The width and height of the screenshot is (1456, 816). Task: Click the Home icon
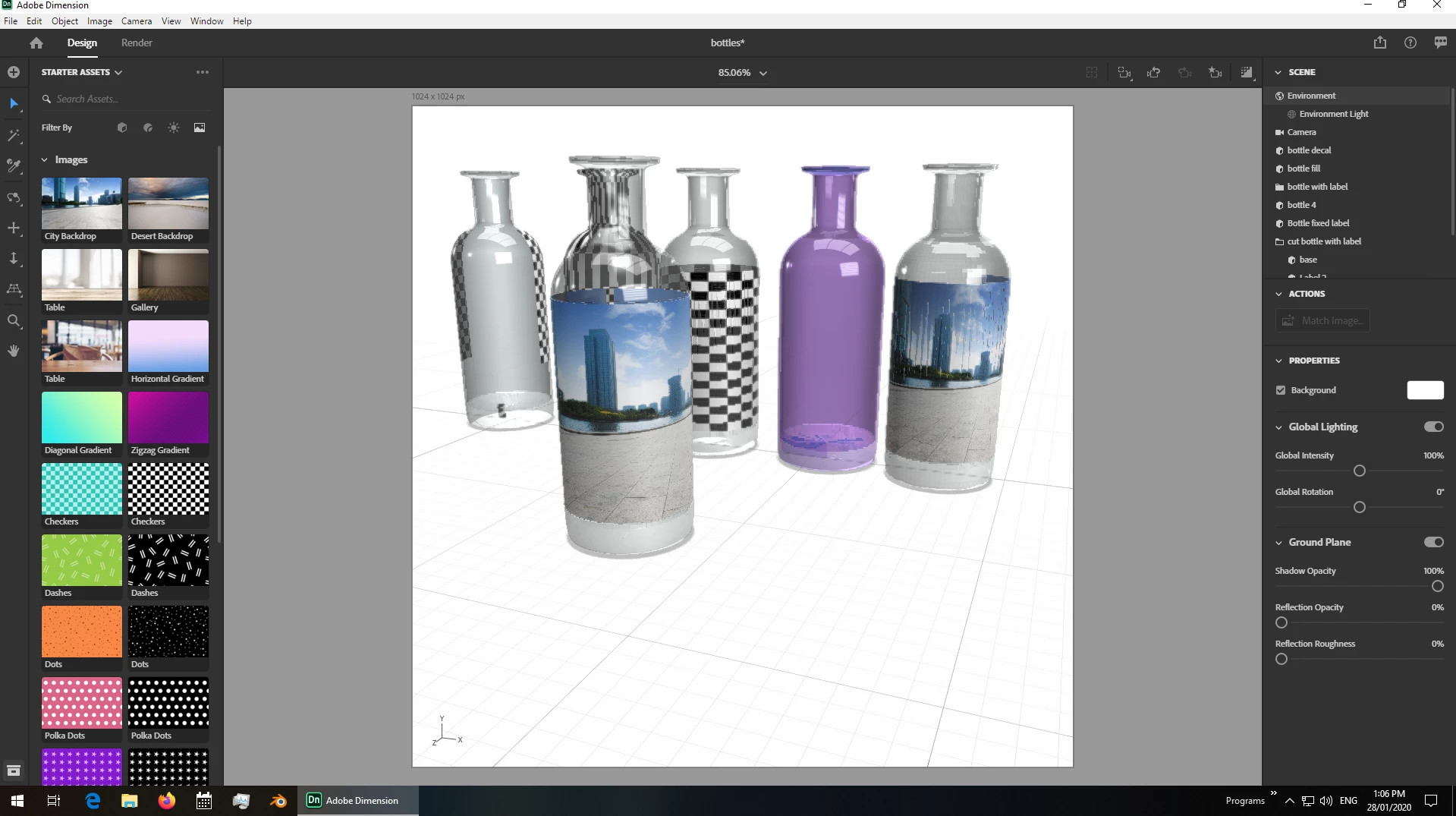click(x=36, y=43)
